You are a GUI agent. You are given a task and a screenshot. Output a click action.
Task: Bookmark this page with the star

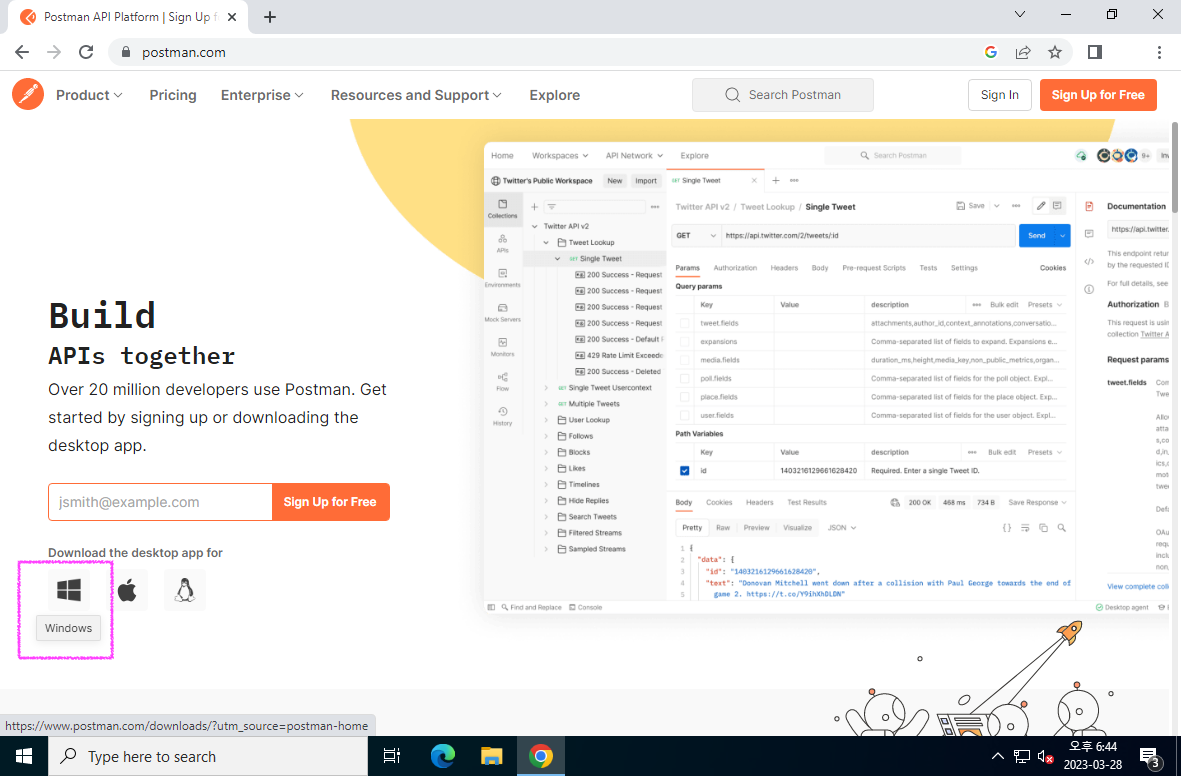point(1054,52)
